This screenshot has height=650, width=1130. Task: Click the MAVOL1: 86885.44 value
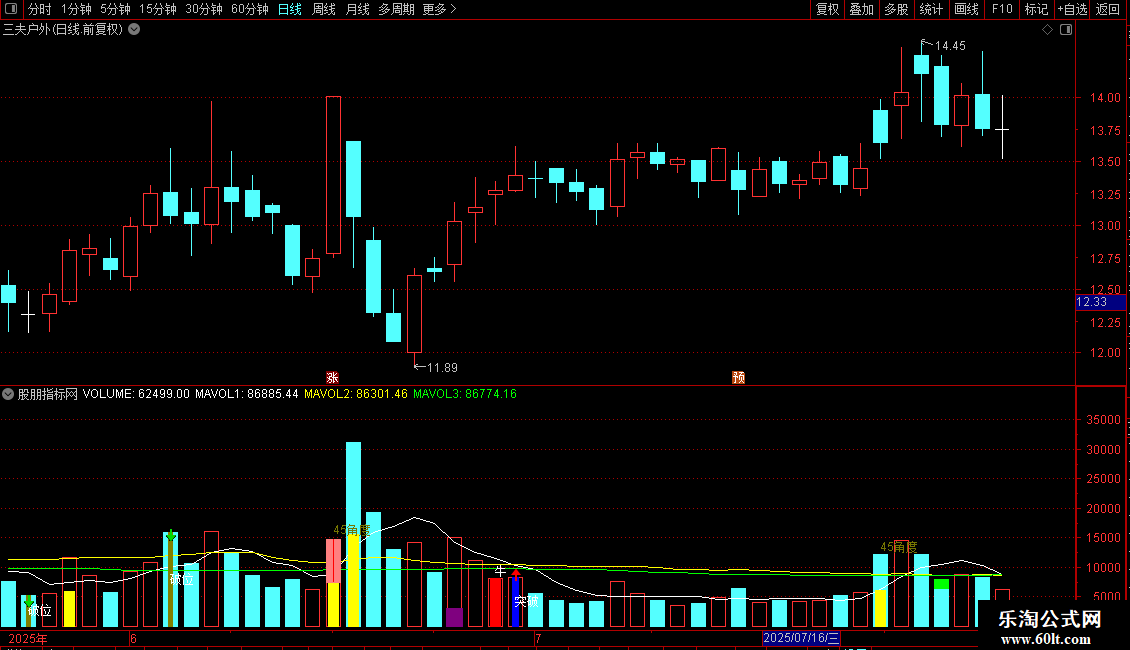pyautogui.click(x=246, y=394)
